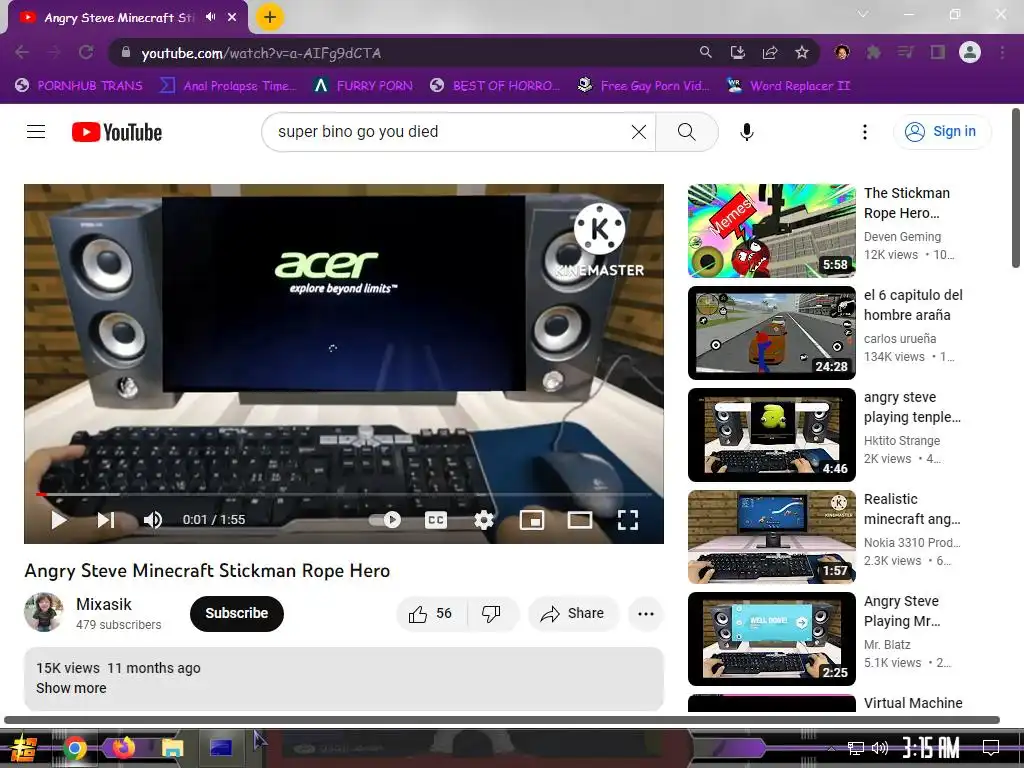Share the video
The width and height of the screenshot is (1024, 768).
(x=572, y=613)
